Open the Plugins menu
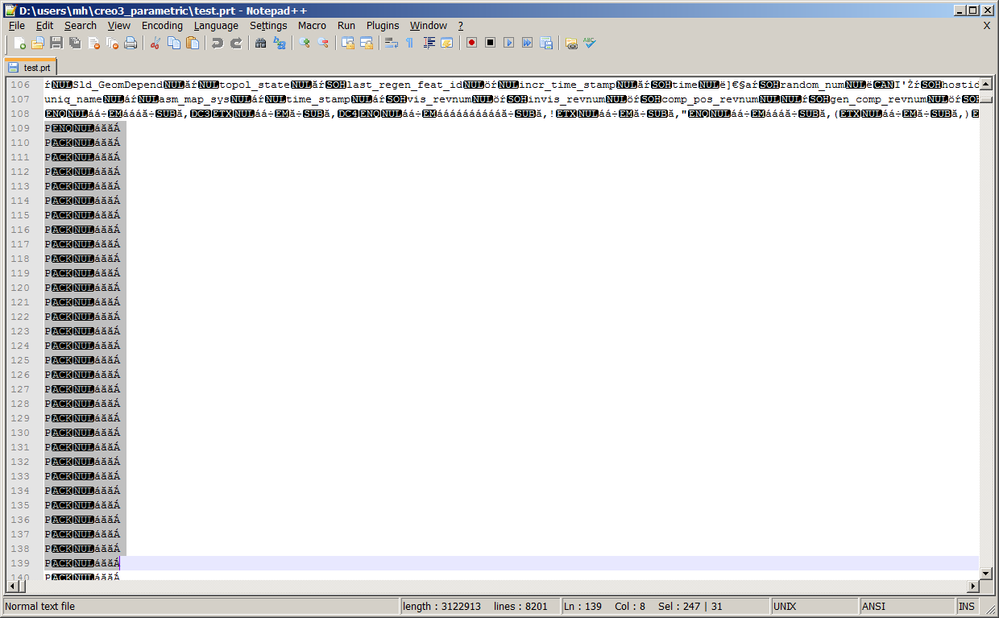The height and width of the screenshot is (618, 999). tap(382, 25)
